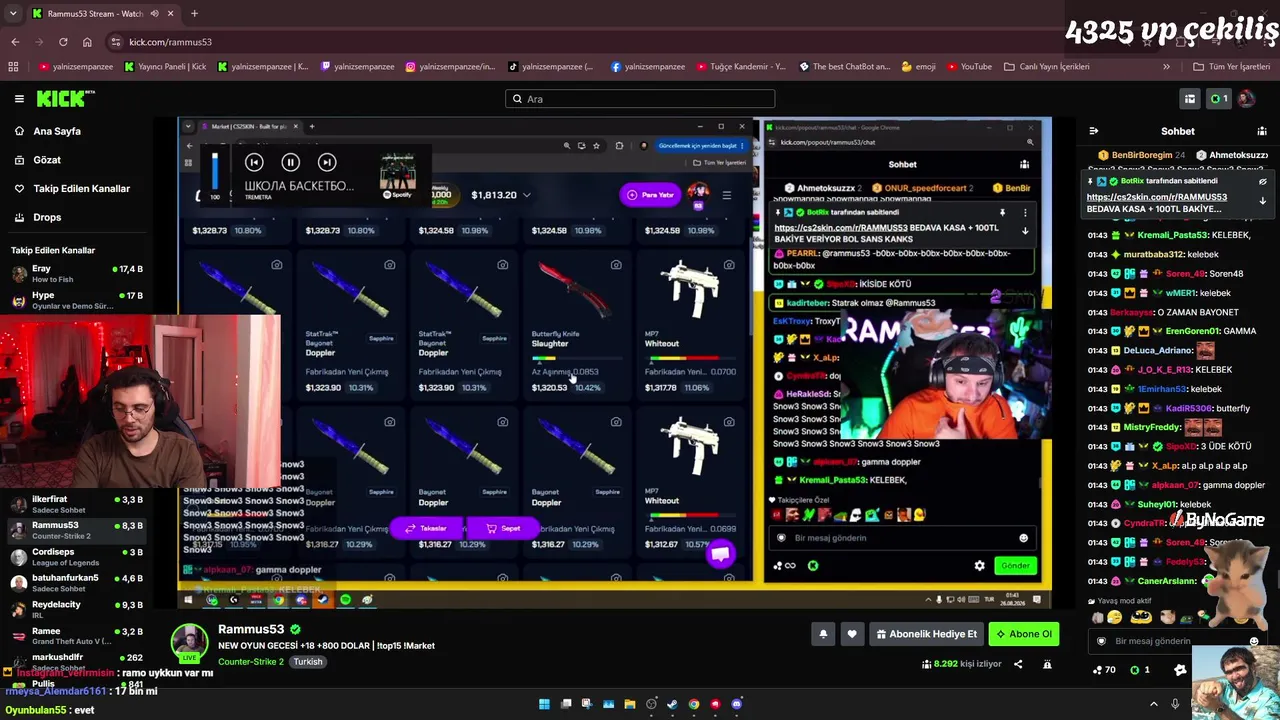The height and width of the screenshot is (720, 1280).
Task: Open the browser tab search dropdown
Action: (x=11, y=14)
